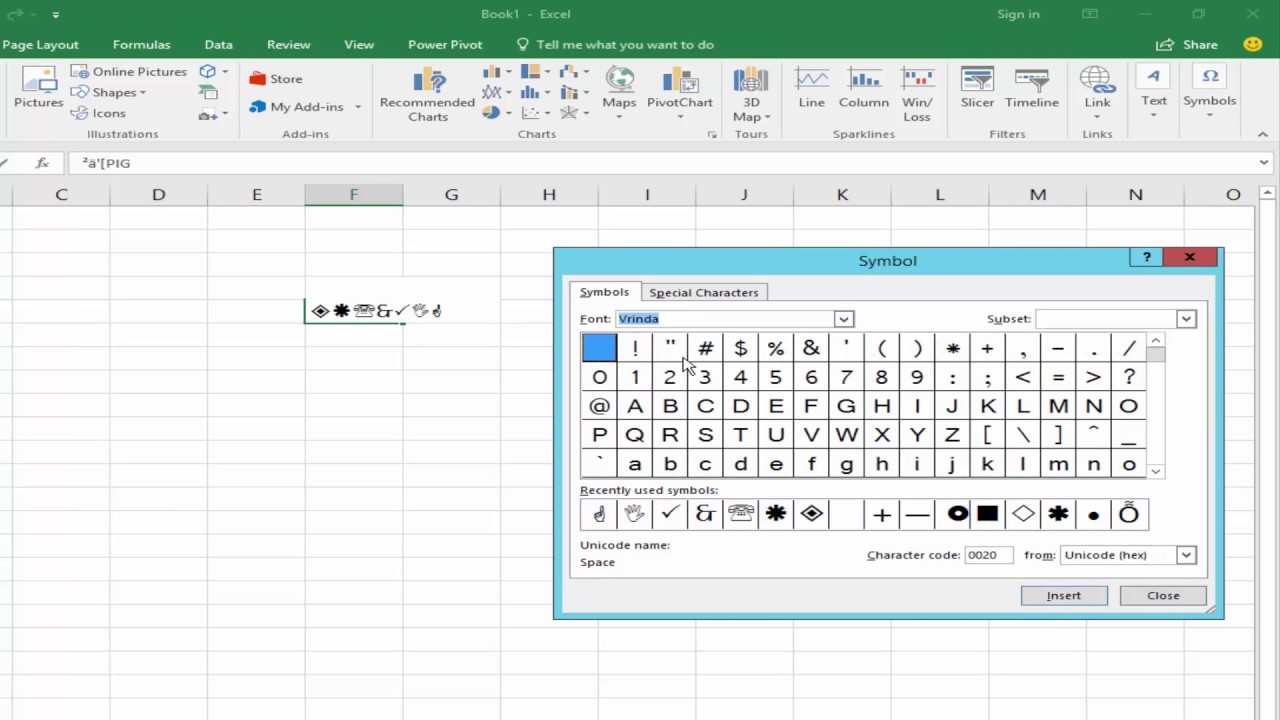The height and width of the screenshot is (720, 1280).
Task: Switch to Special Characters tab
Action: point(703,292)
